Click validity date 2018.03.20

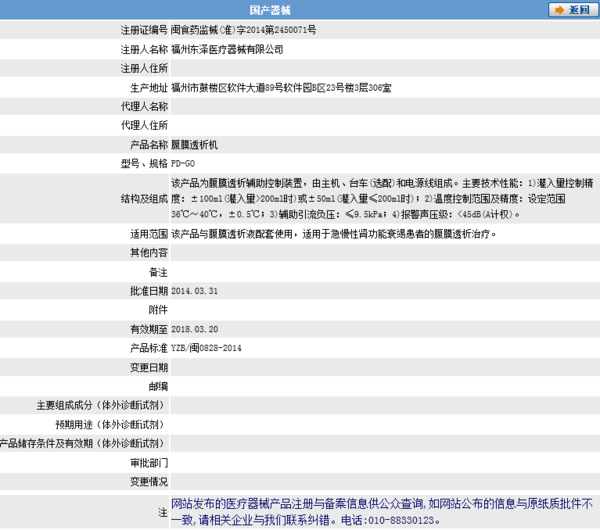click(x=194, y=329)
